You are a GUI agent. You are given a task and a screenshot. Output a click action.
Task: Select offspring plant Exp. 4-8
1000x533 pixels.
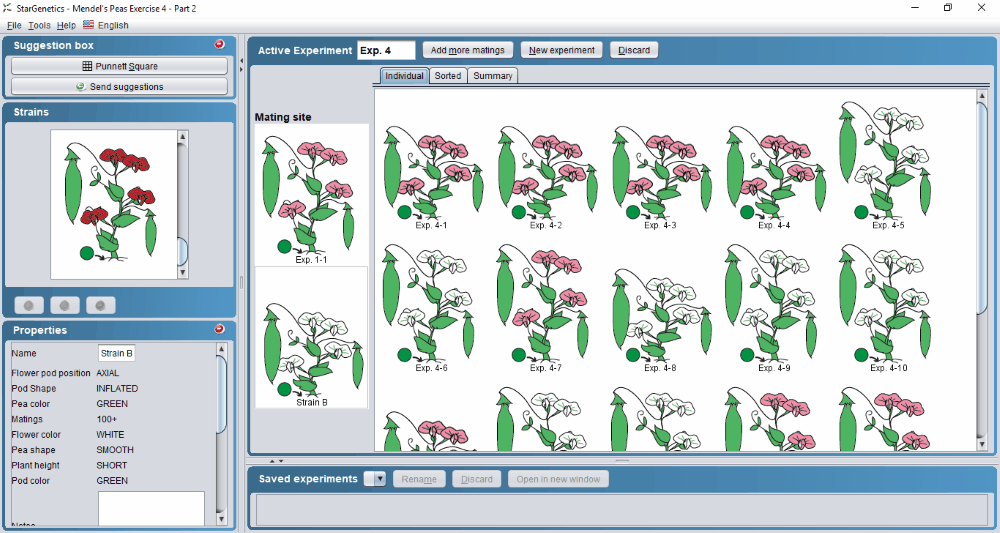[661, 319]
